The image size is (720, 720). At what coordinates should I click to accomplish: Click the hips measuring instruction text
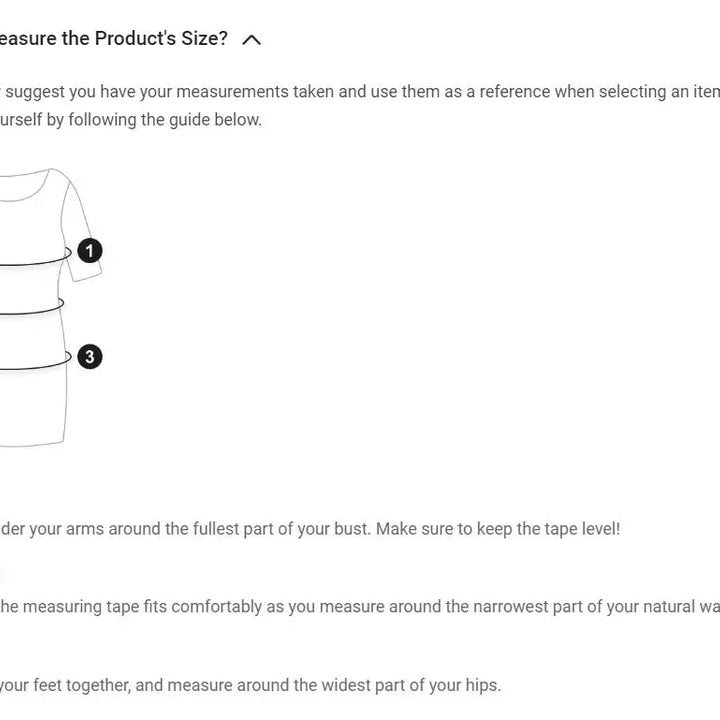(x=250, y=685)
